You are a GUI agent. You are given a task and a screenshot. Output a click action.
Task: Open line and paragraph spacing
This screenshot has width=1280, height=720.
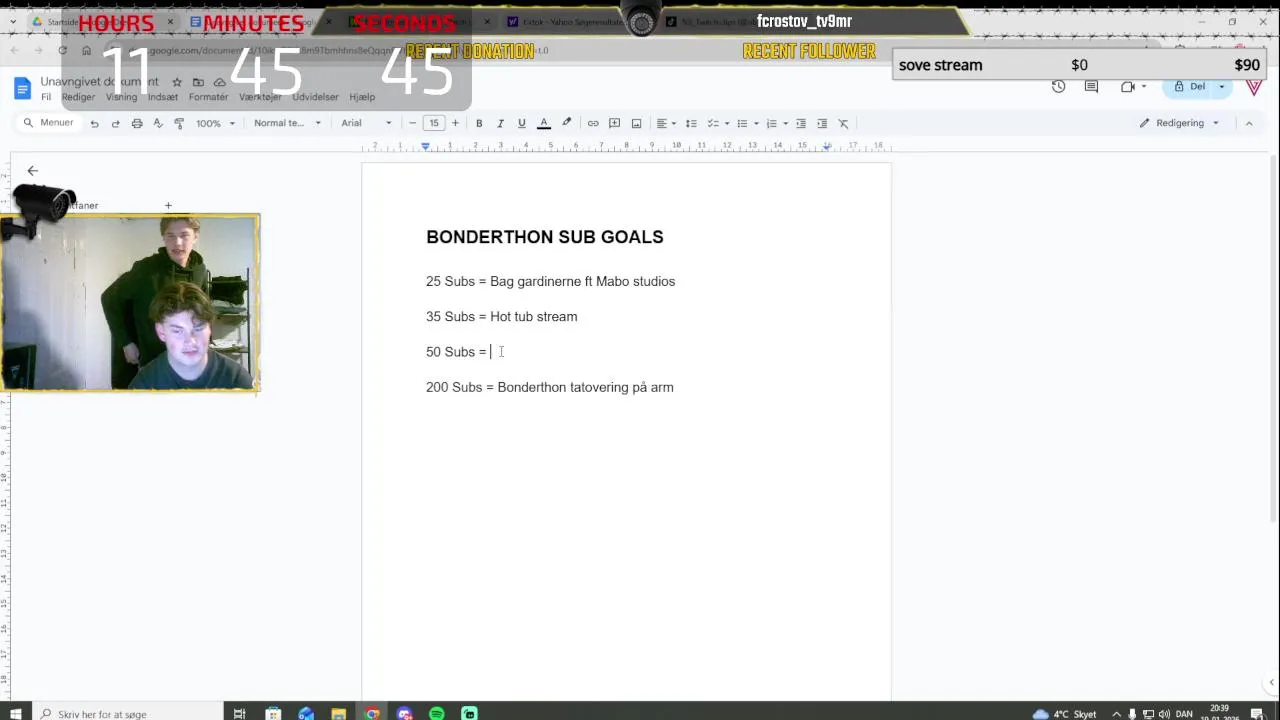coord(691,123)
